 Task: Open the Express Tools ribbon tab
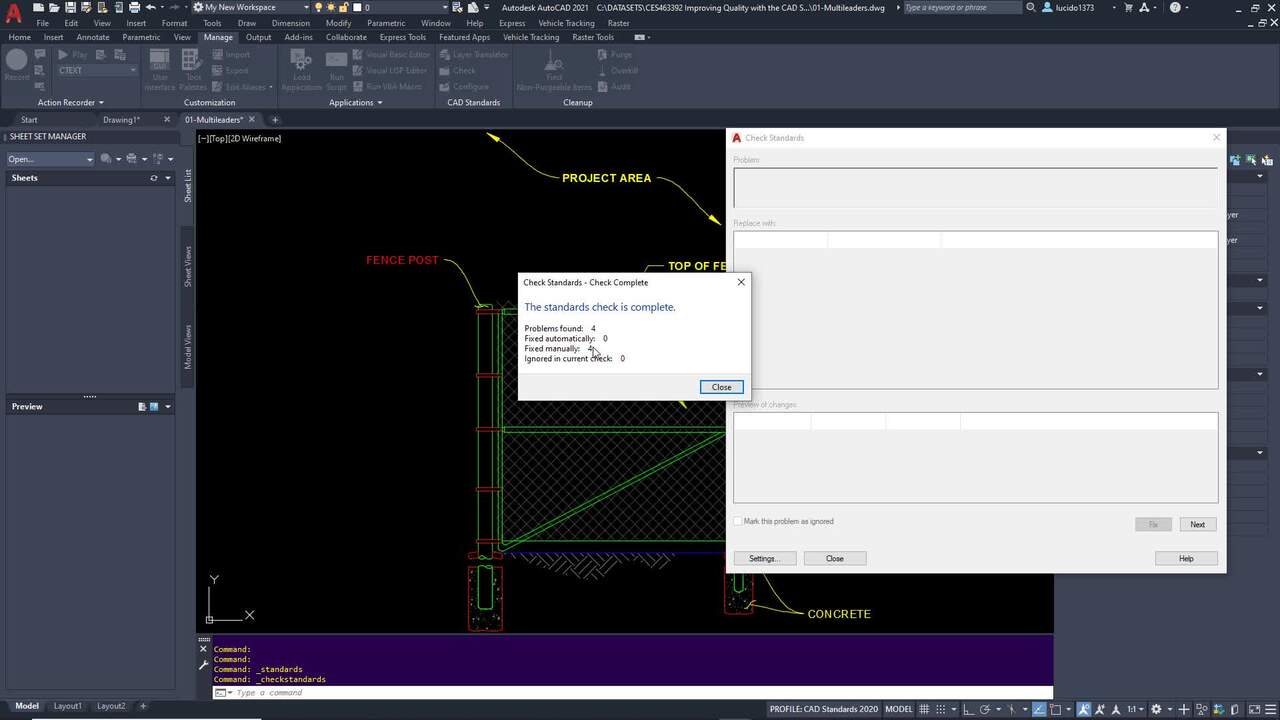[x=403, y=37]
